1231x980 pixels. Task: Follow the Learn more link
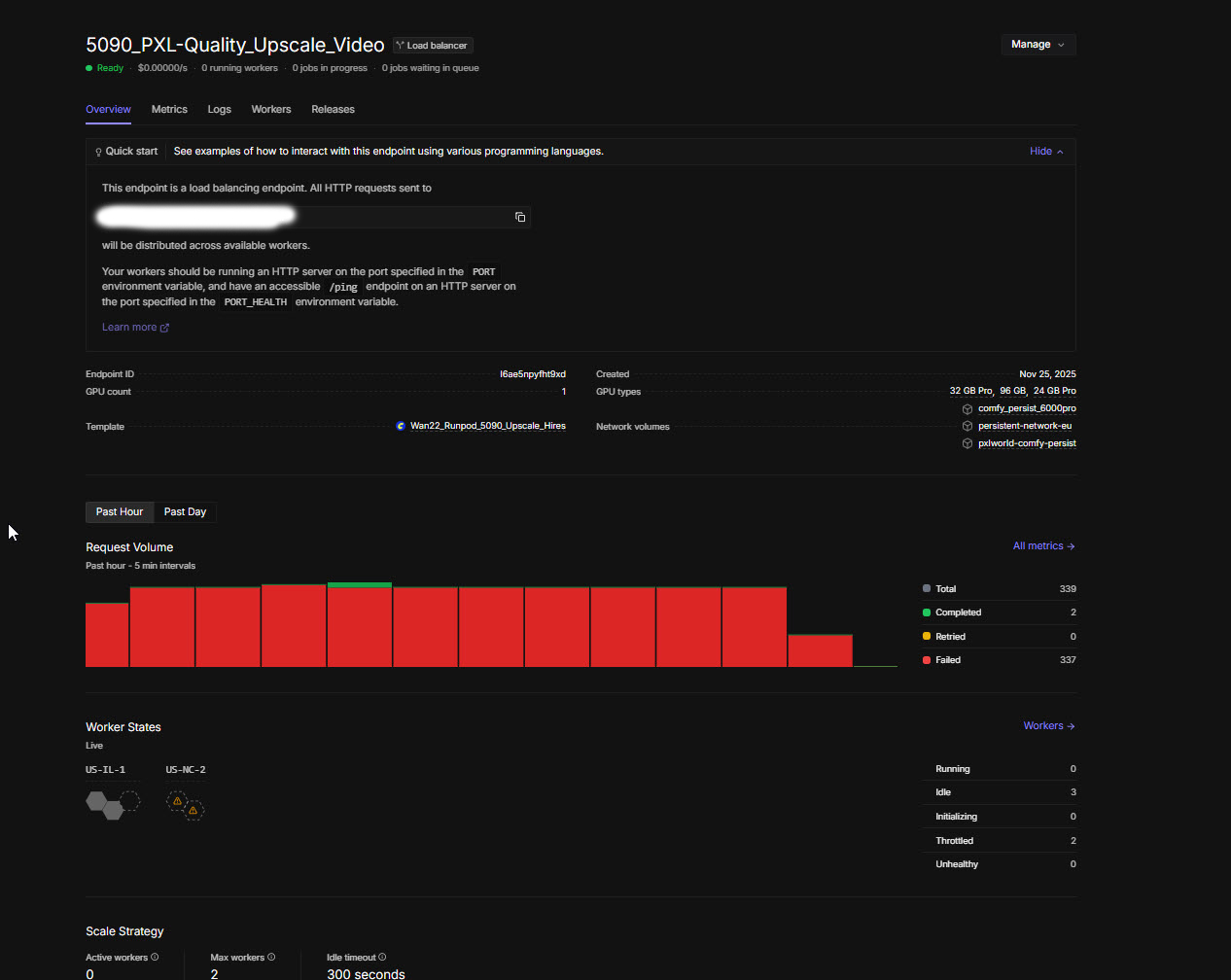(x=129, y=327)
